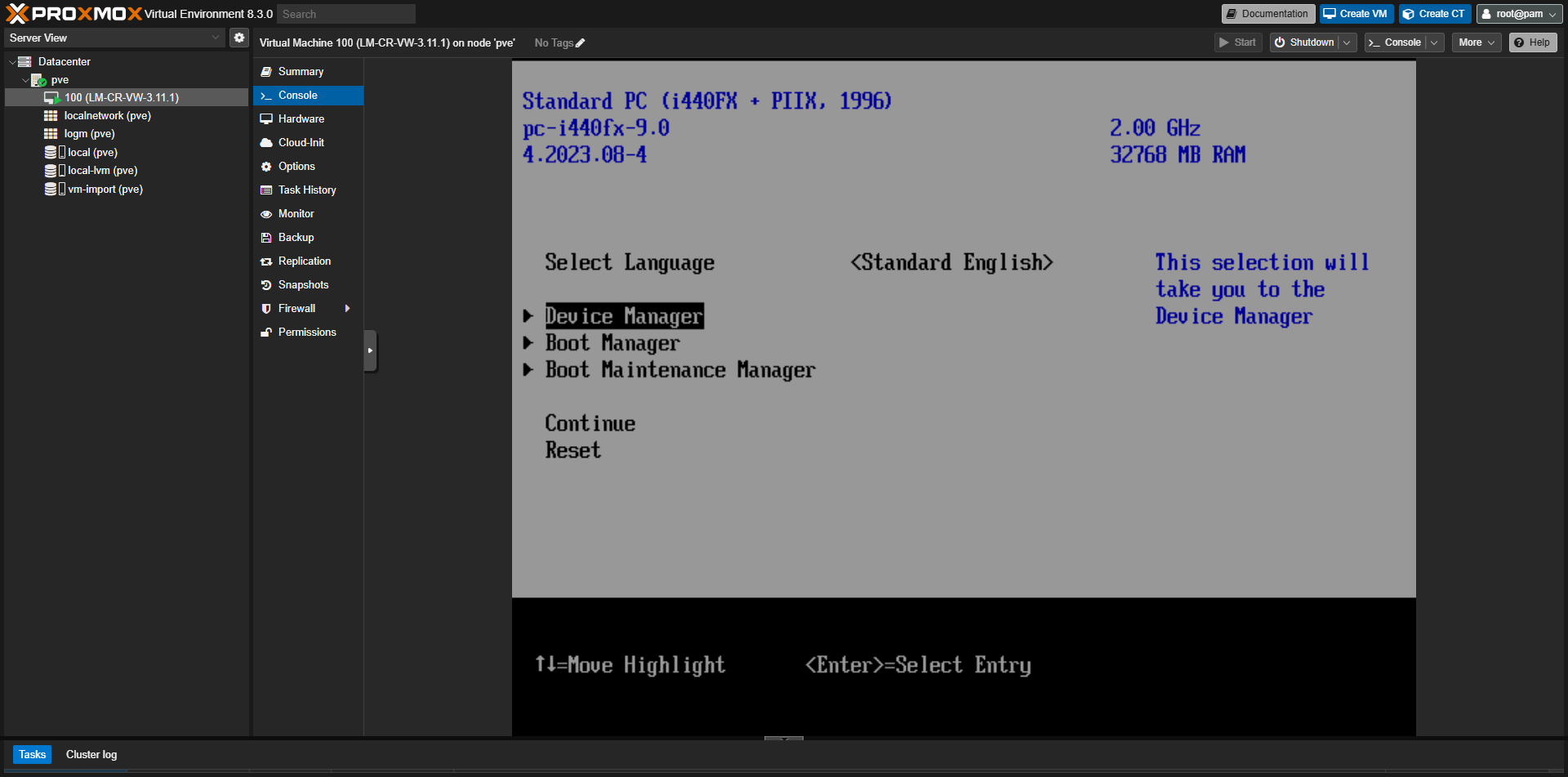This screenshot has height=777, width=1568.
Task: Edit tags with the pencil icon
Action: pyautogui.click(x=581, y=42)
